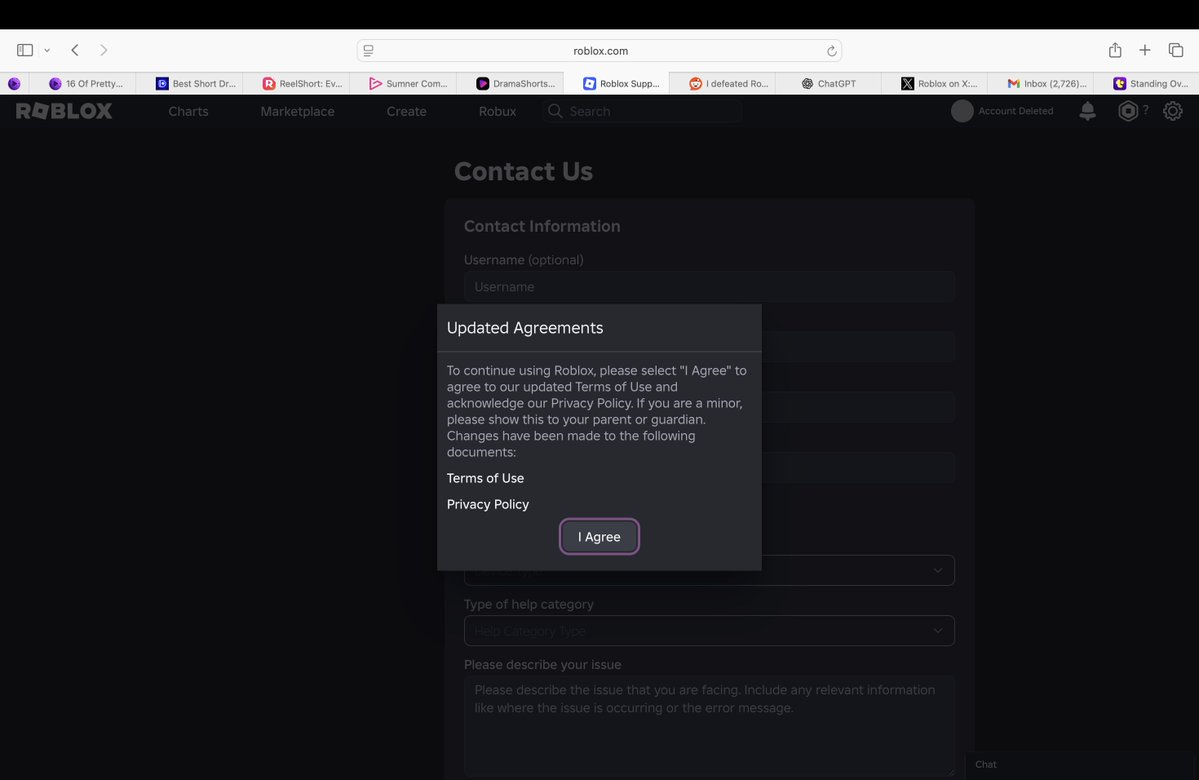This screenshot has width=1199, height=780.
Task: Click the roblox.com address bar
Action: [x=600, y=50]
